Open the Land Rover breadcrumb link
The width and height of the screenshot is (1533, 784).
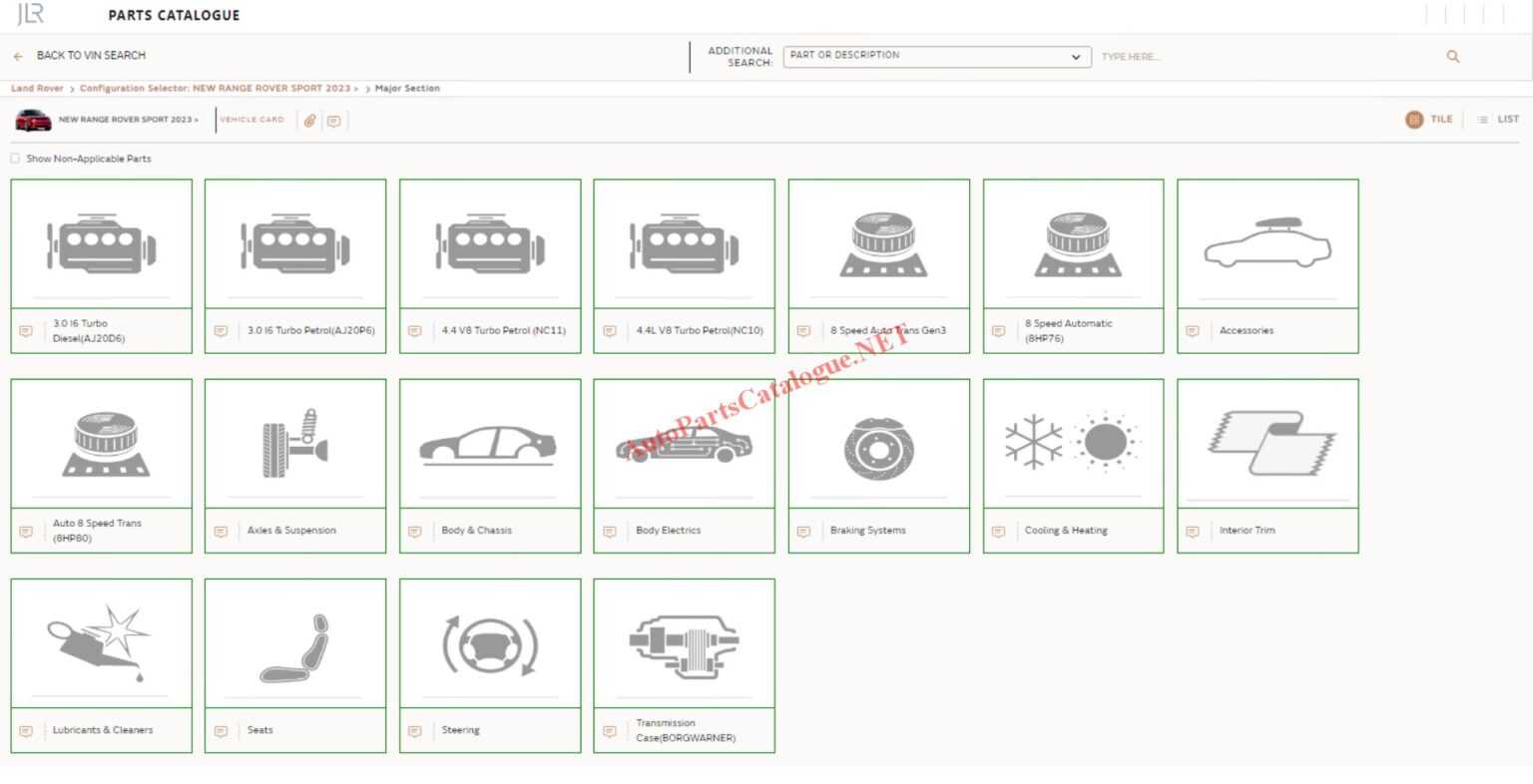coord(36,88)
